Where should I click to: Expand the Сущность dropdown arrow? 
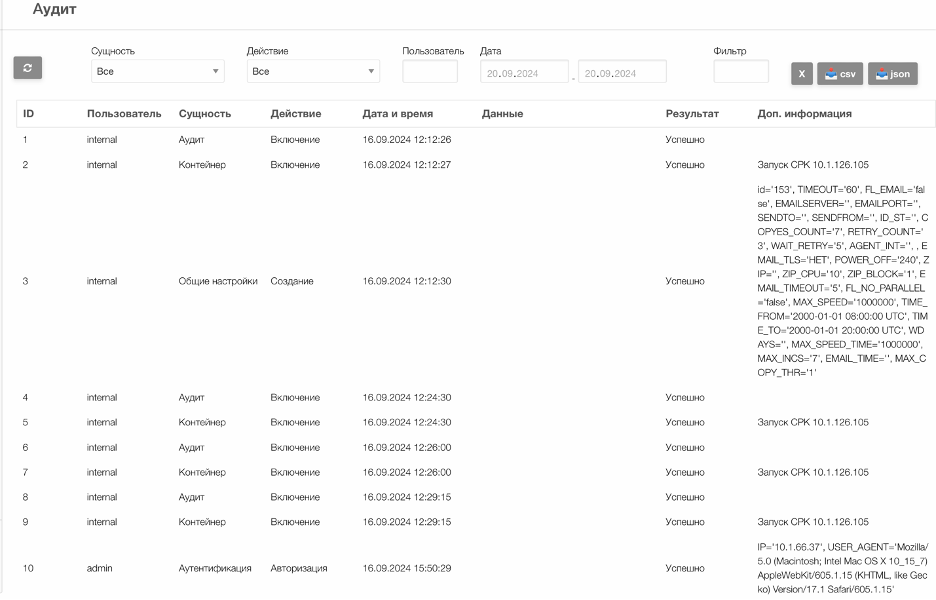pyautogui.click(x=215, y=71)
